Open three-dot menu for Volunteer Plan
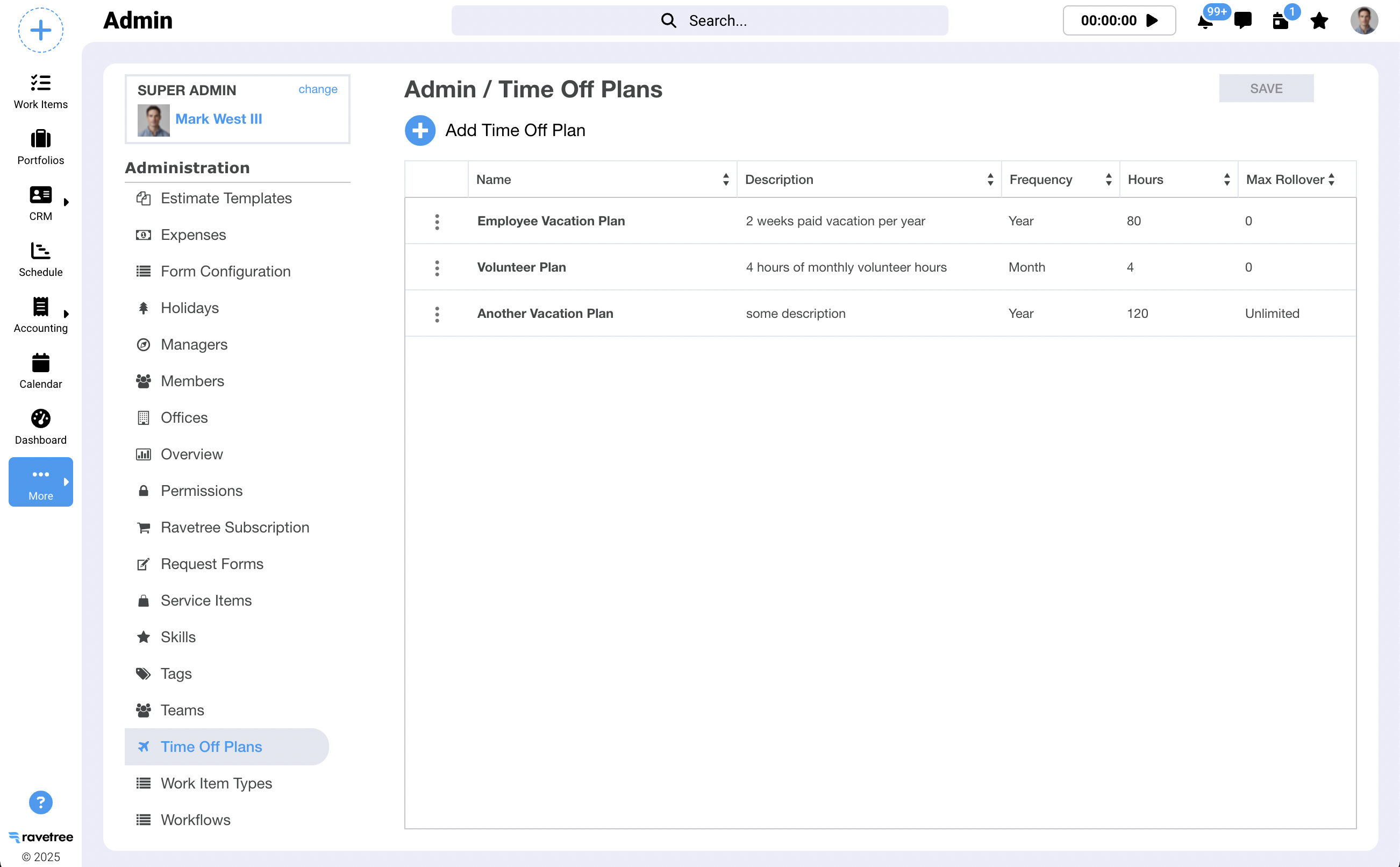This screenshot has height=867, width=1400. [437, 268]
